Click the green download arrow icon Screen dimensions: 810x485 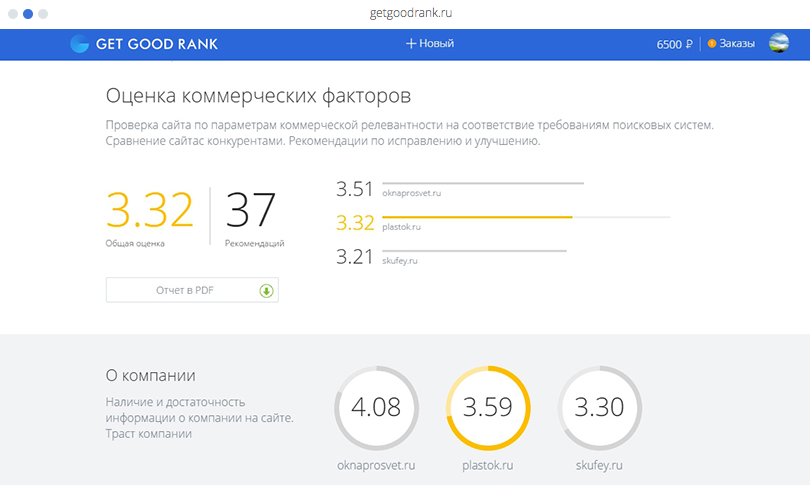pos(266,291)
